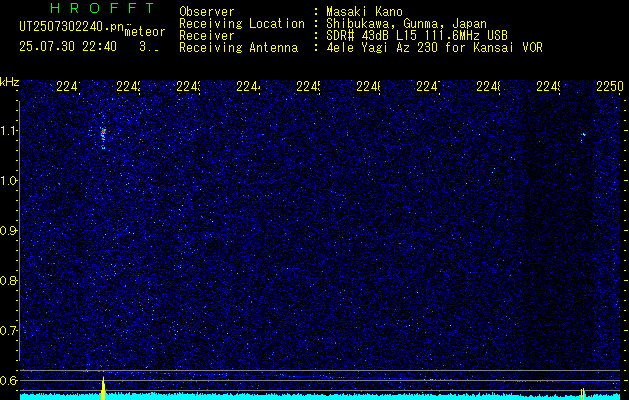This screenshot has height=400, width=629.
Task: Click the kHz axis unit label
Action: (10, 83)
